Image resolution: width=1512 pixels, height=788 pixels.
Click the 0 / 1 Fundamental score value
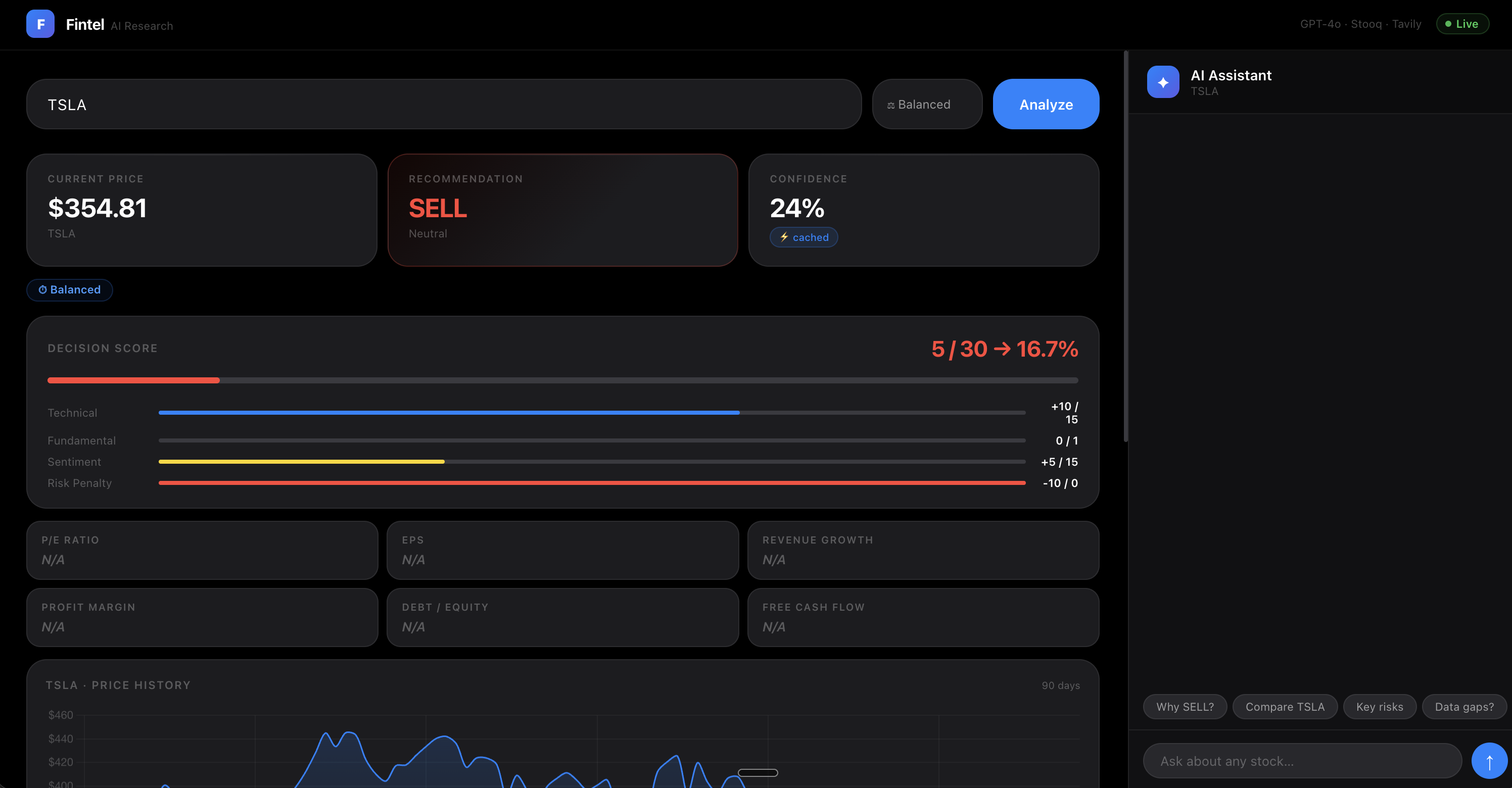click(1066, 440)
